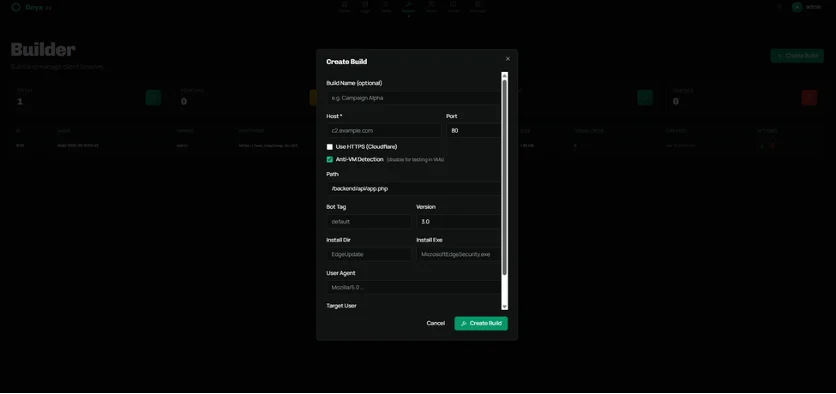Close the Create Build dialog with X
Viewport: 836px width, 394px height.
coord(508,59)
